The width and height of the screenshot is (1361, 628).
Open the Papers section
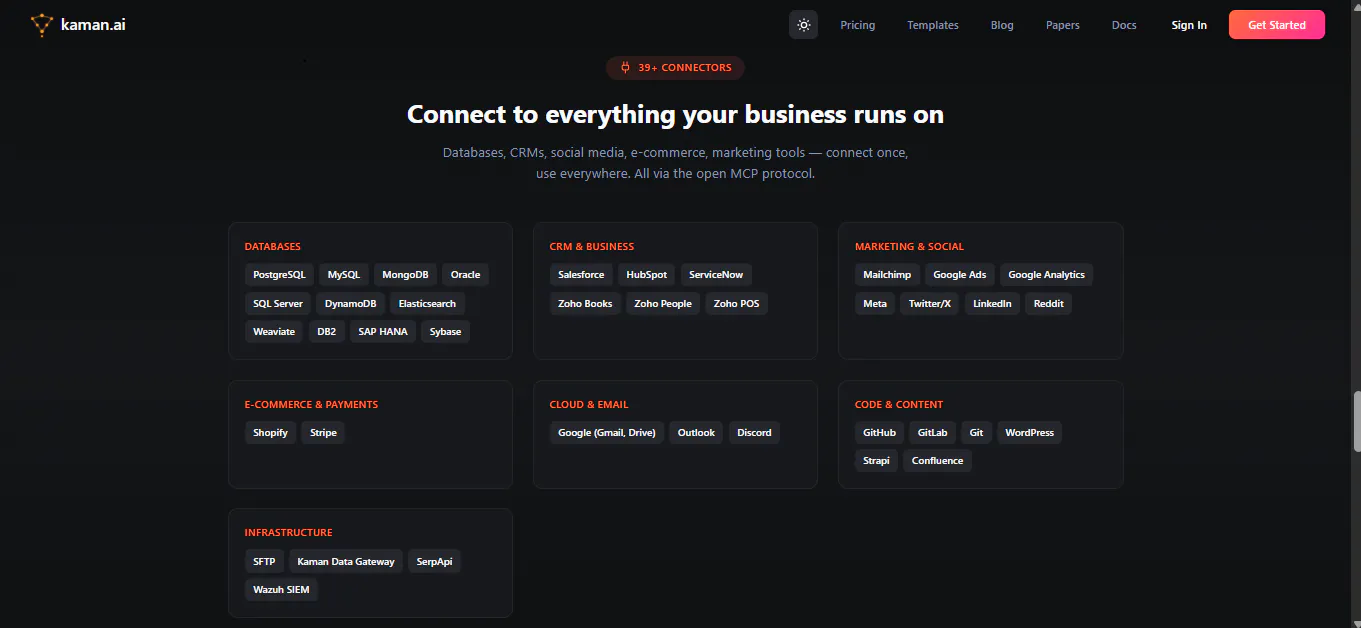1063,25
